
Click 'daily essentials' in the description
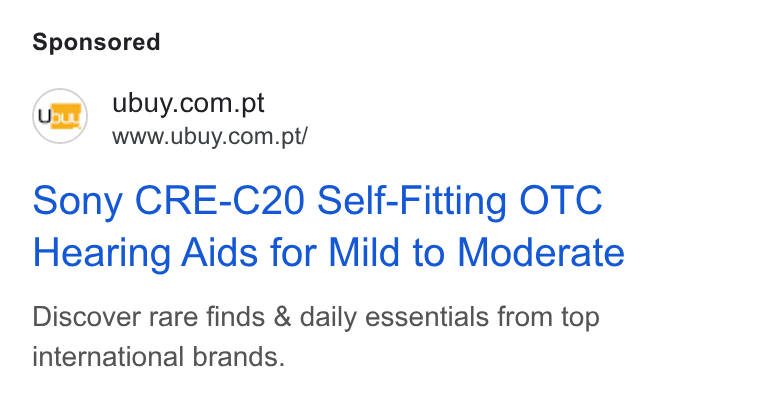coord(394,317)
